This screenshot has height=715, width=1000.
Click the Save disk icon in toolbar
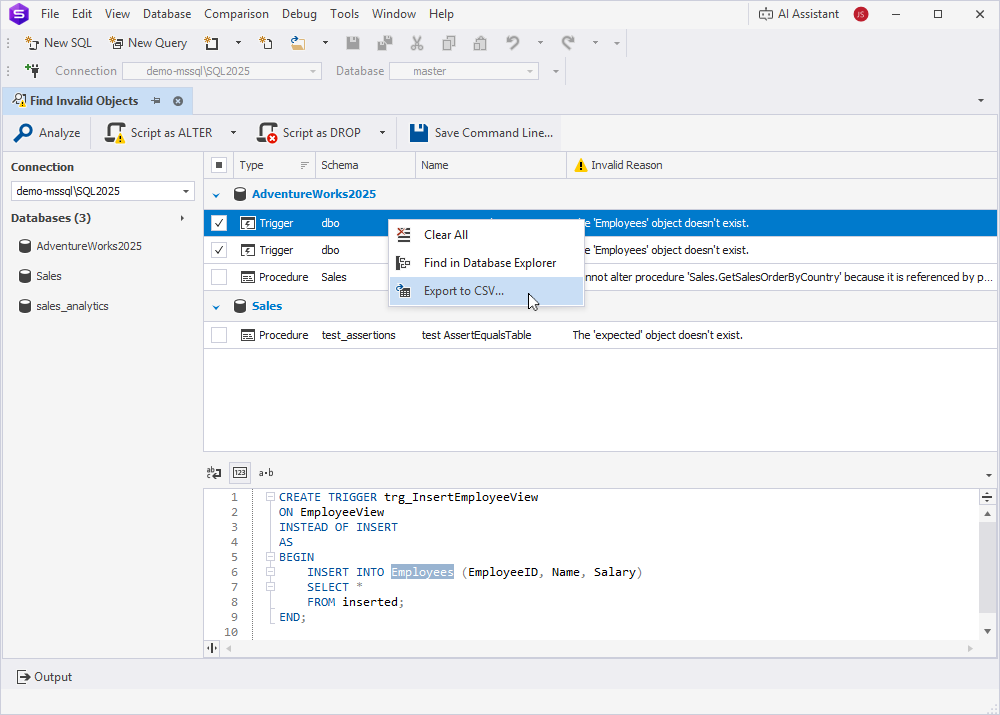tap(353, 43)
